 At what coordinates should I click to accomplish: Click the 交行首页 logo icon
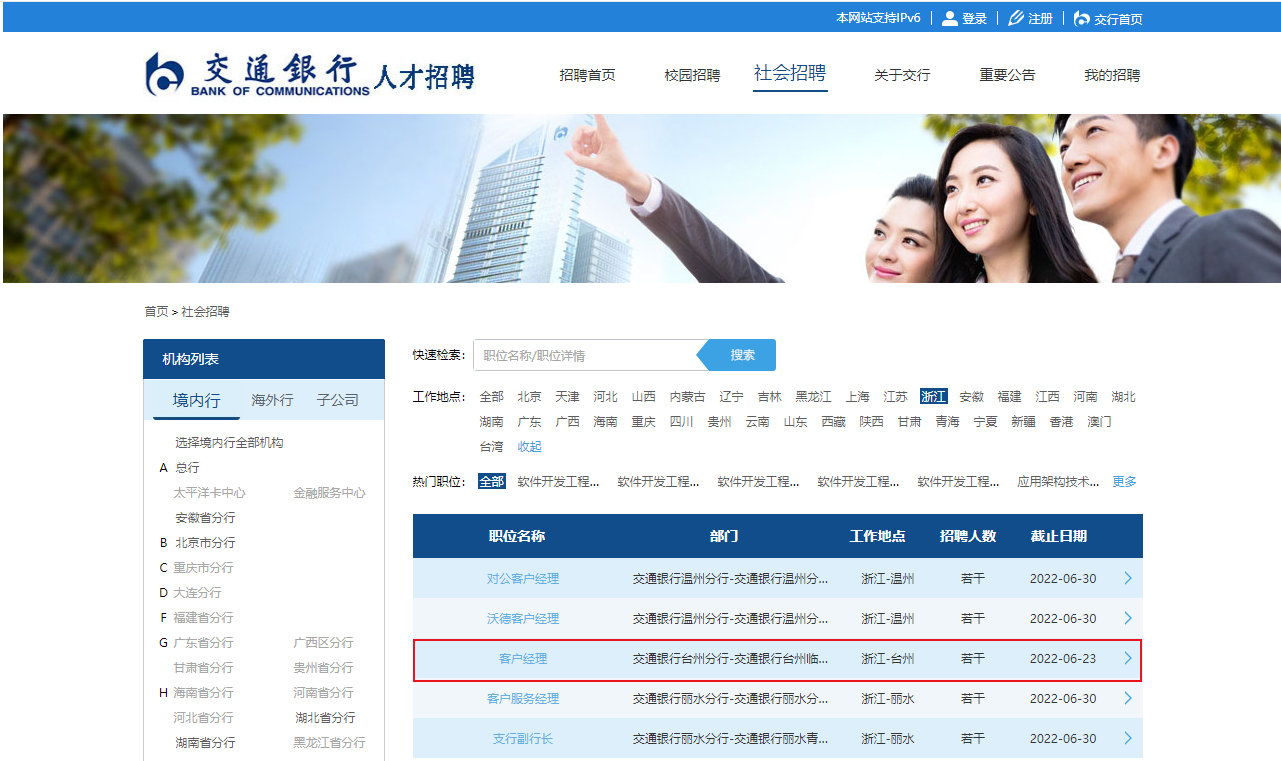pos(1081,18)
